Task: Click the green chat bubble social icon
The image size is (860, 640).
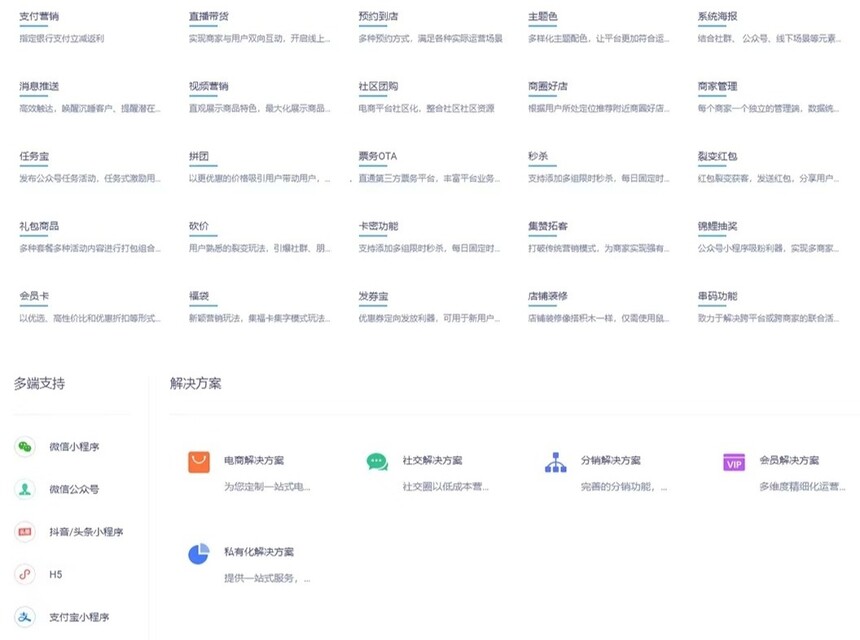Action: click(x=377, y=461)
